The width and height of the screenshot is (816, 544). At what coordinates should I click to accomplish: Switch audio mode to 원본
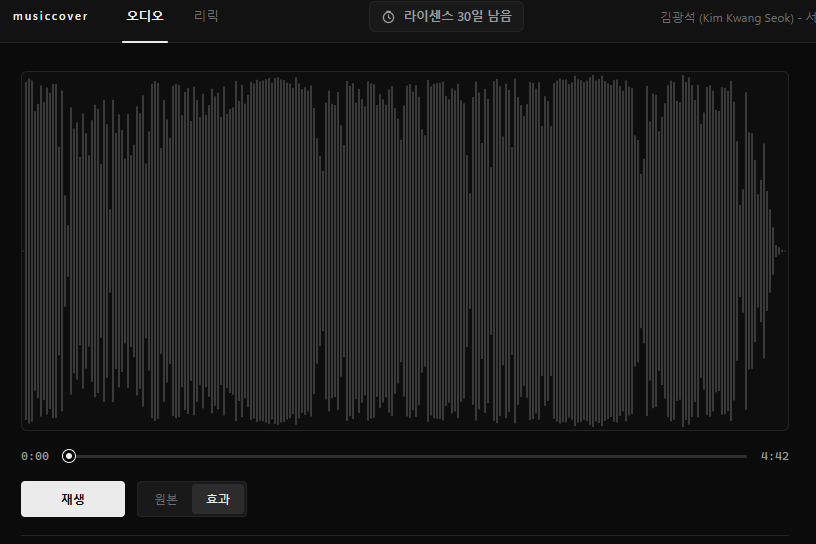[166, 499]
